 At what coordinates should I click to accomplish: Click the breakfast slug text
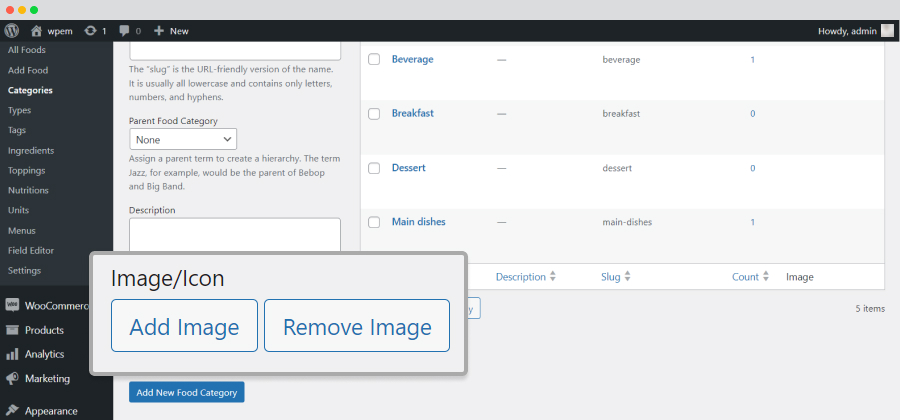tap(621, 114)
